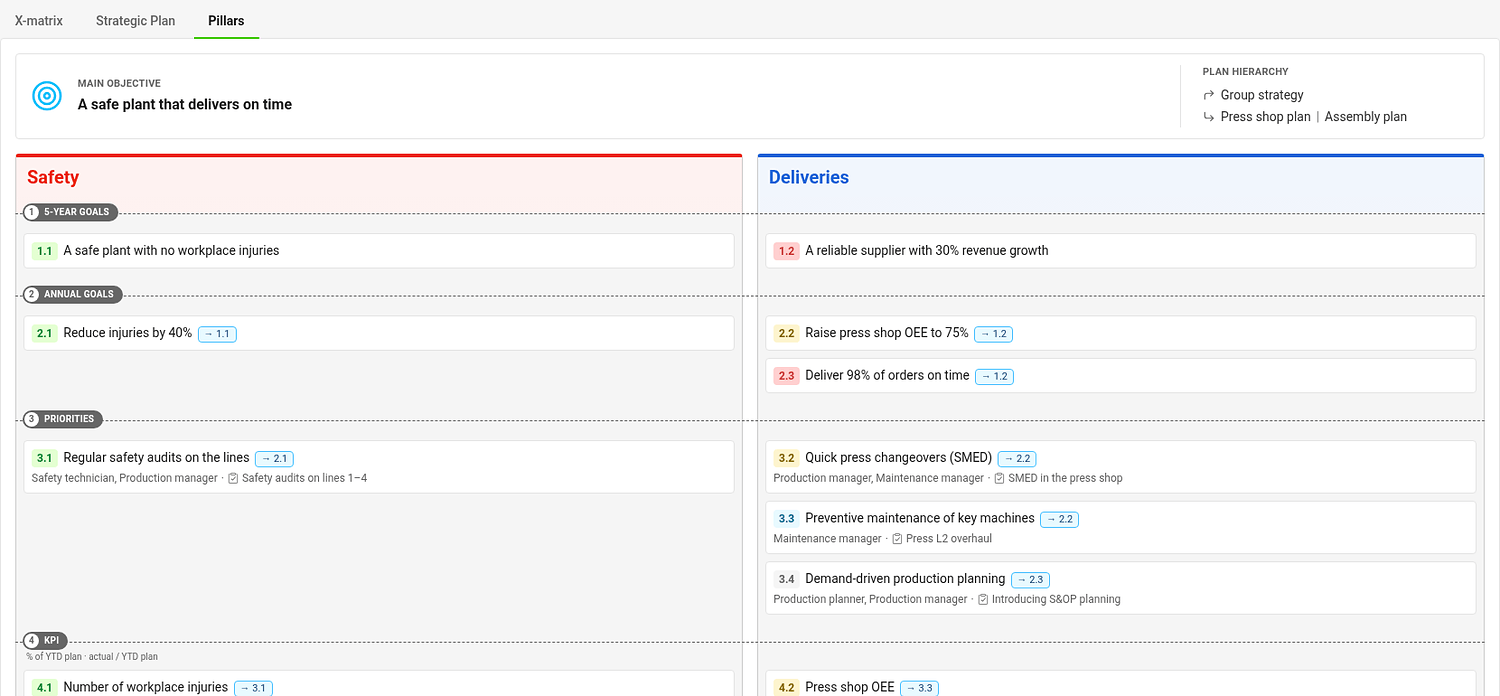Open the Group strategy parent plan
1500x696 pixels.
[x=1262, y=95]
